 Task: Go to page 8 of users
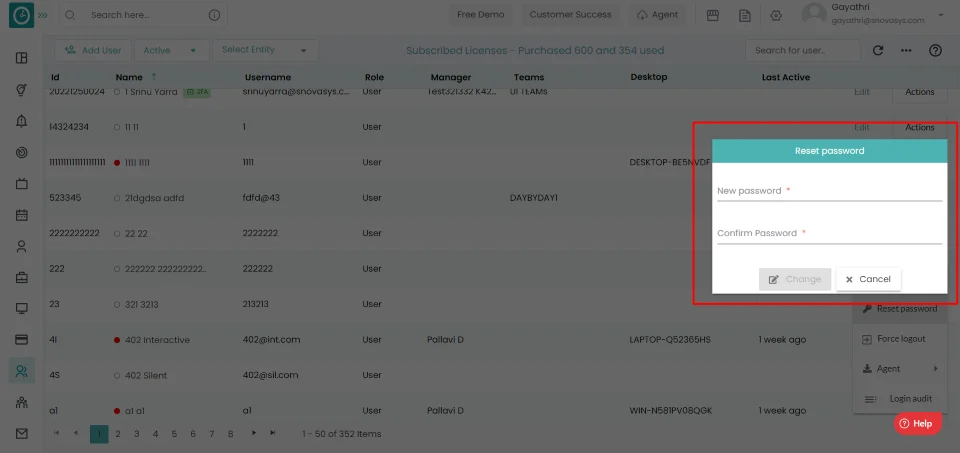click(x=230, y=433)
